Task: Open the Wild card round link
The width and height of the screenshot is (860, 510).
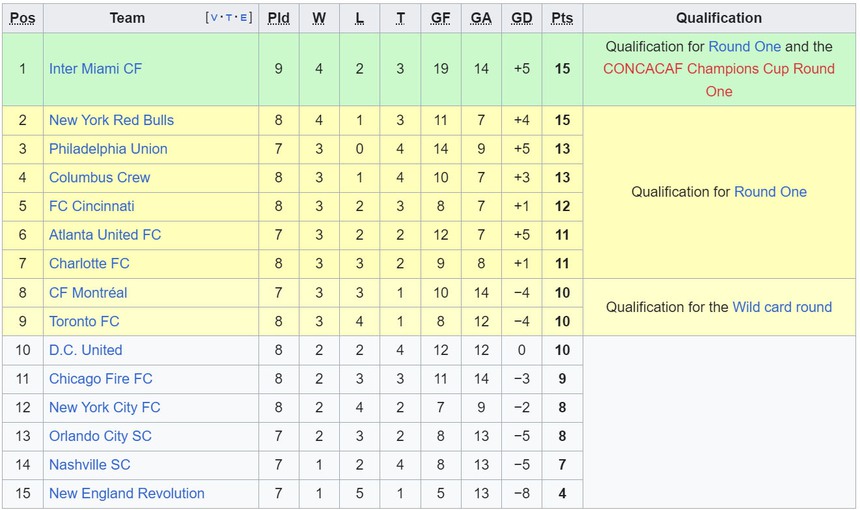Action: coord(782,307)
